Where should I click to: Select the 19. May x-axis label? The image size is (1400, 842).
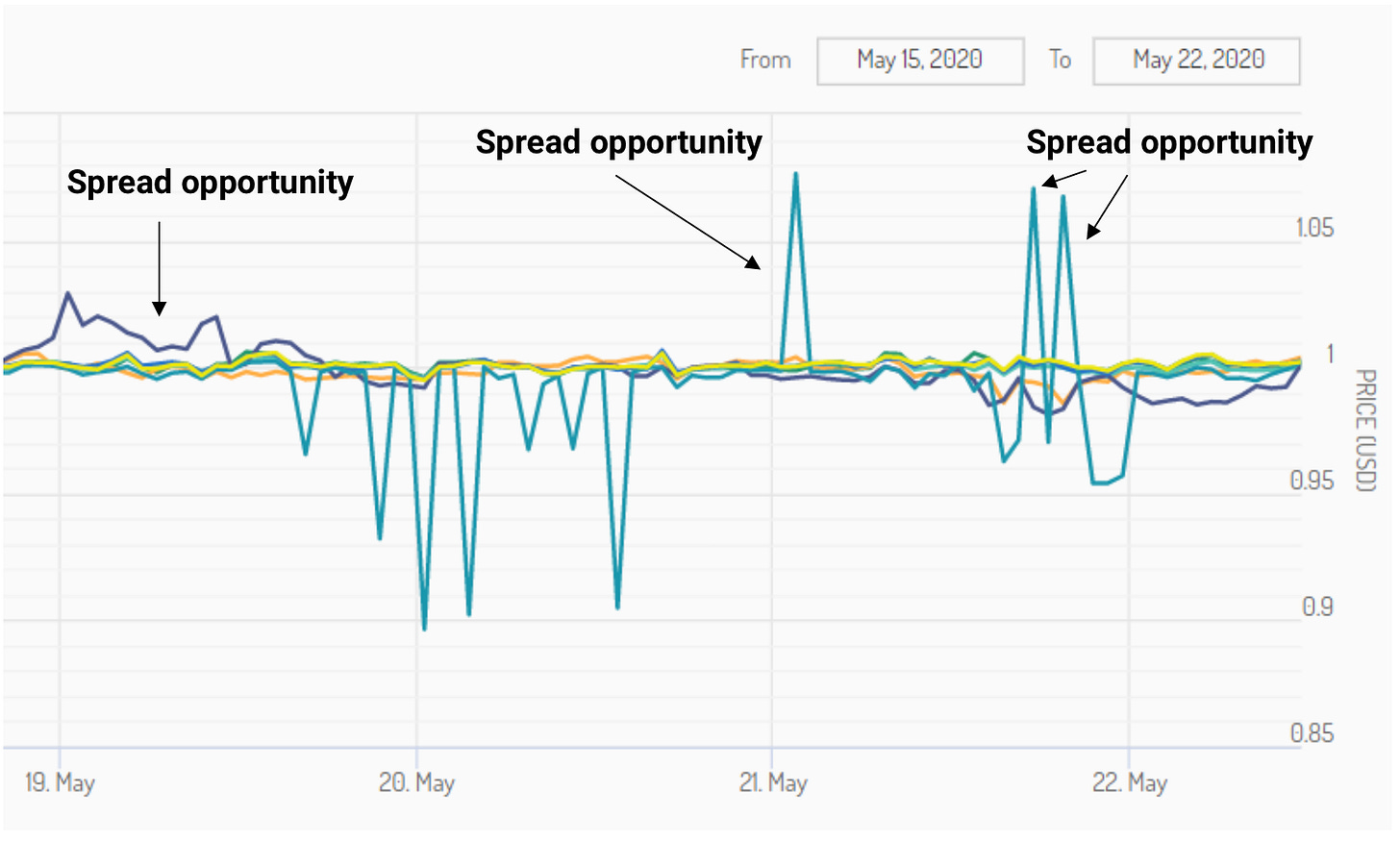click(x=60, y=782)
